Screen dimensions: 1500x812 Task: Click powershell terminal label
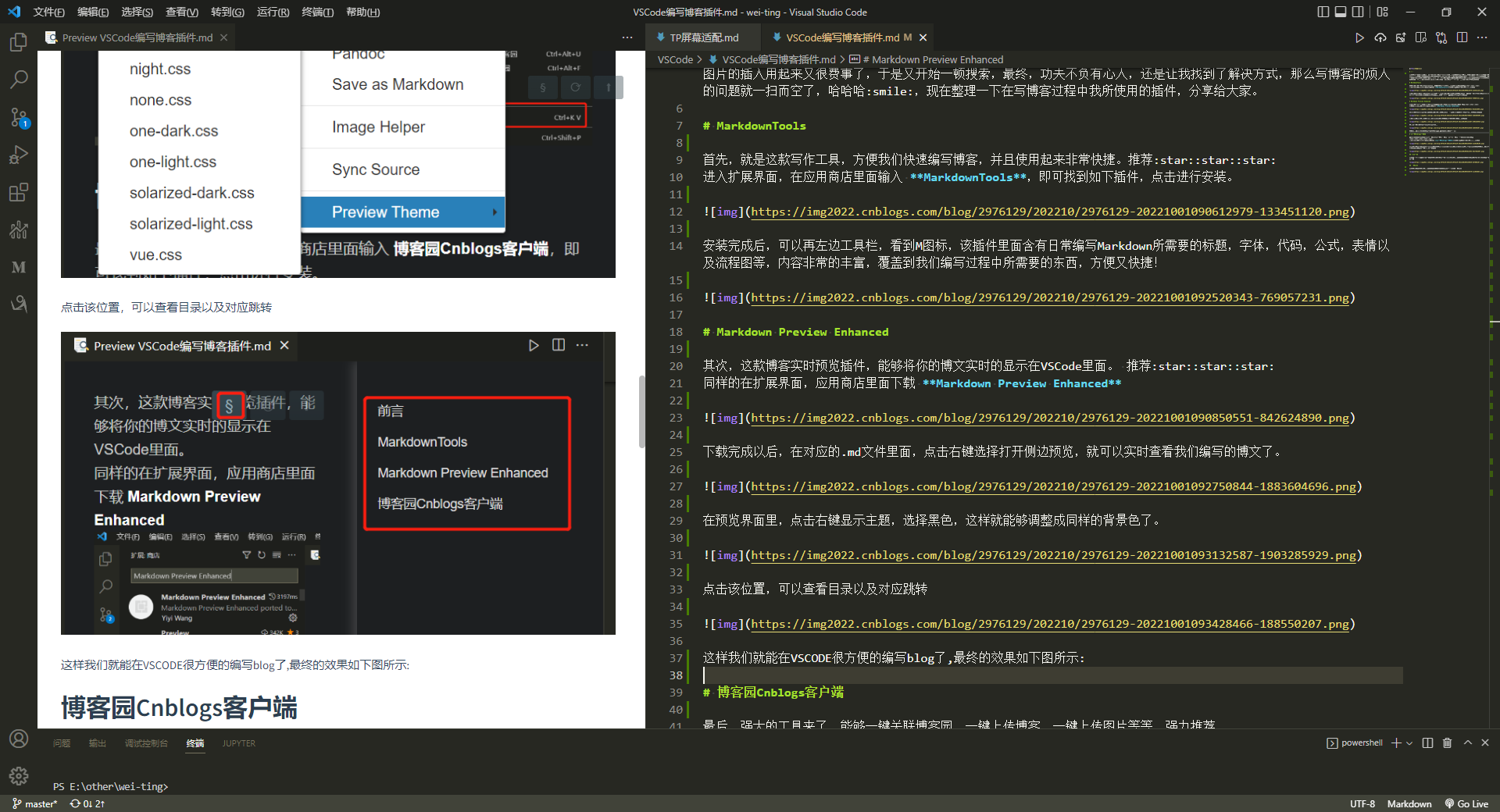point(1355,743)
